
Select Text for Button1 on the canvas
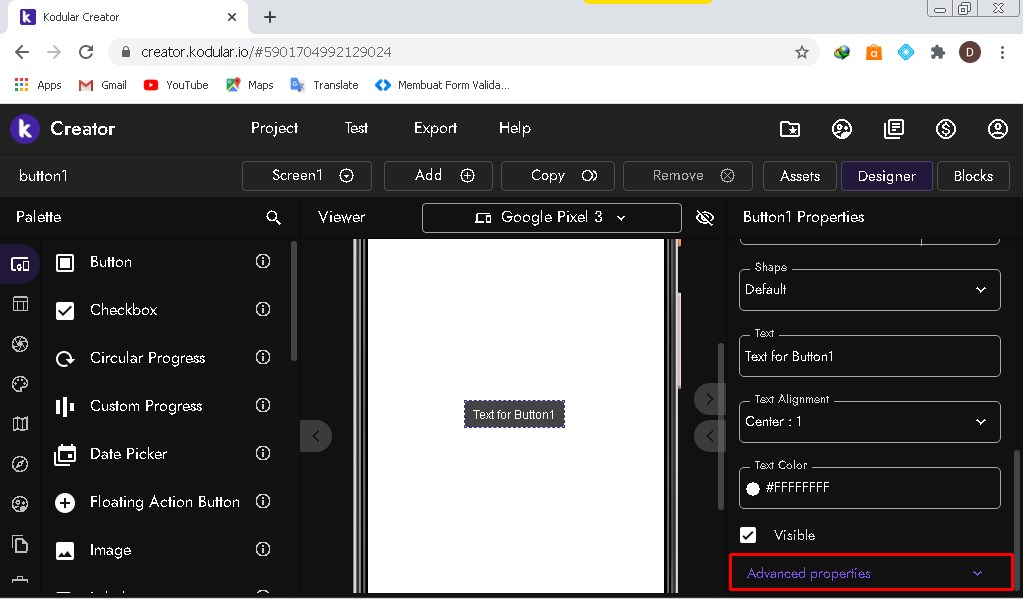click(x=514, y=413)
